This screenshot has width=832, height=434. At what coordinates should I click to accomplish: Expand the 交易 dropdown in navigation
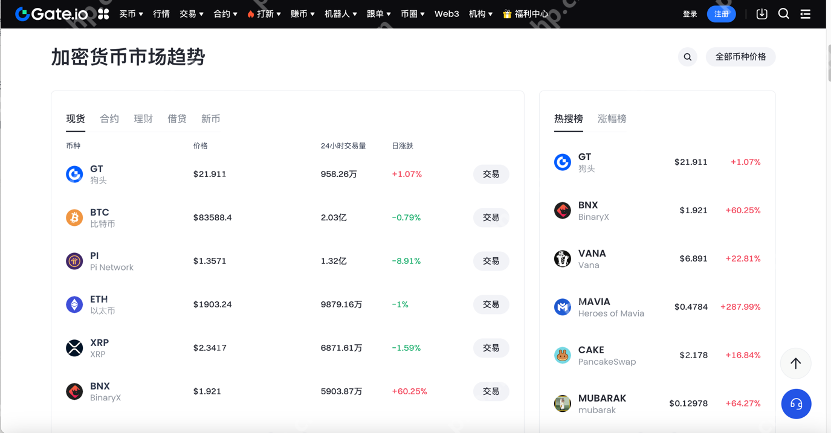191,14
